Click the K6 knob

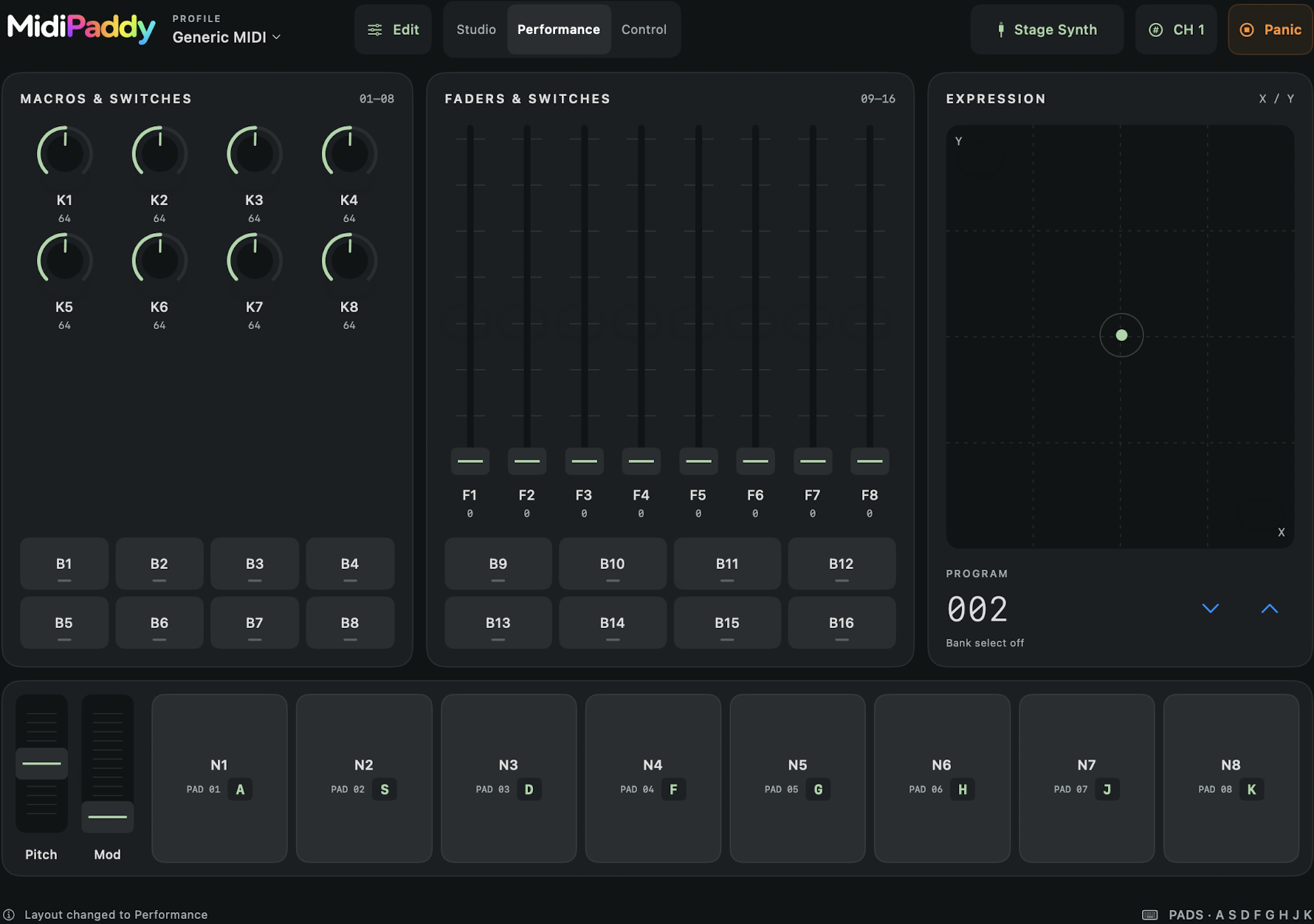click(x=159, y=260)
